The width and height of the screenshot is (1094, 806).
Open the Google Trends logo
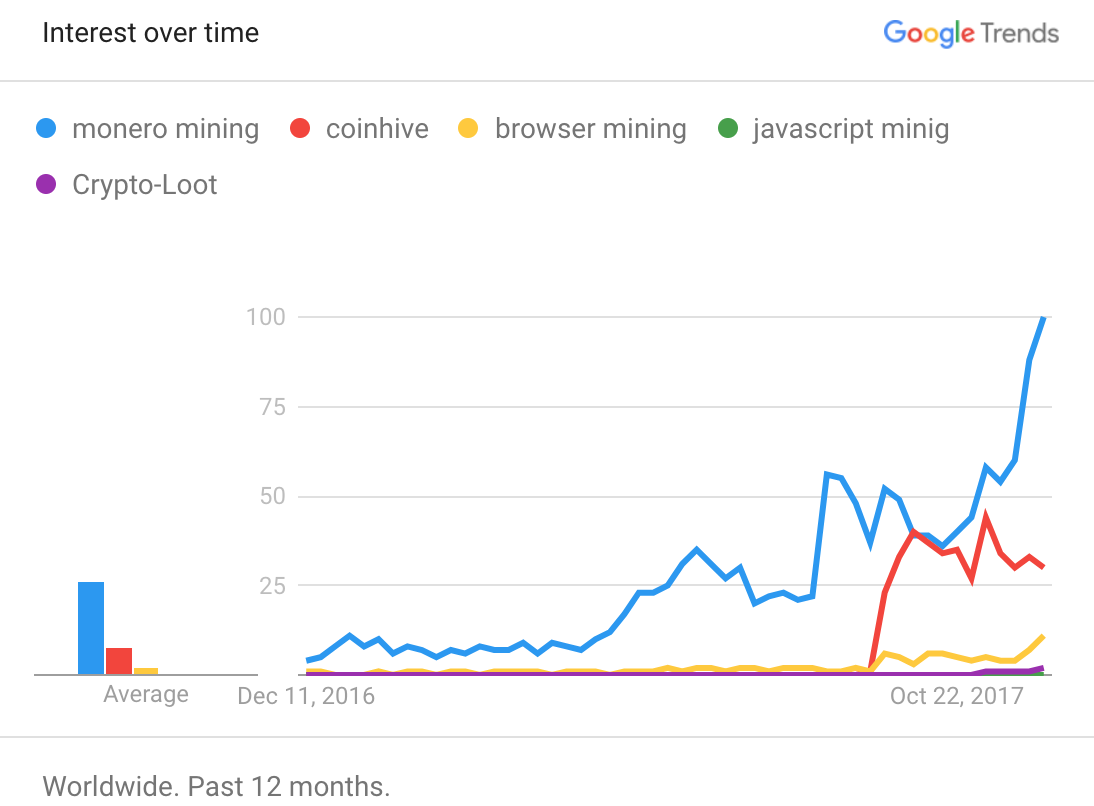970,33
